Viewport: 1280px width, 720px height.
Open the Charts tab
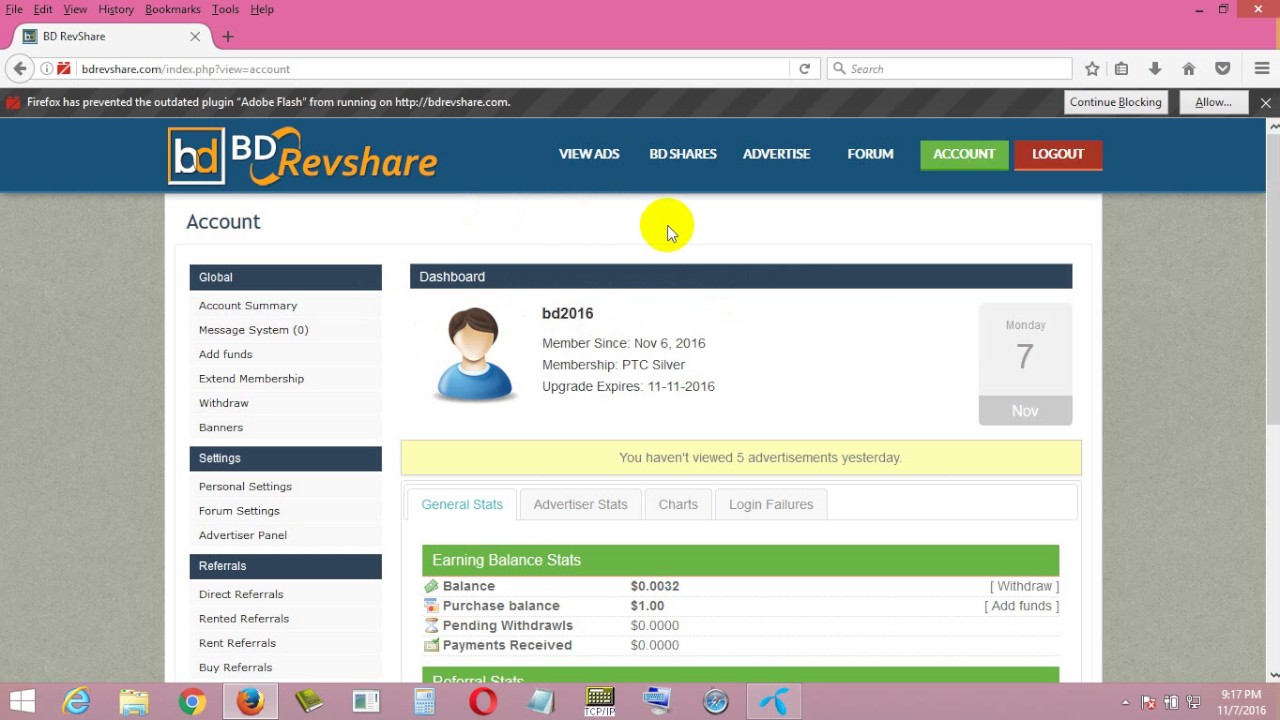pos(678,504)
